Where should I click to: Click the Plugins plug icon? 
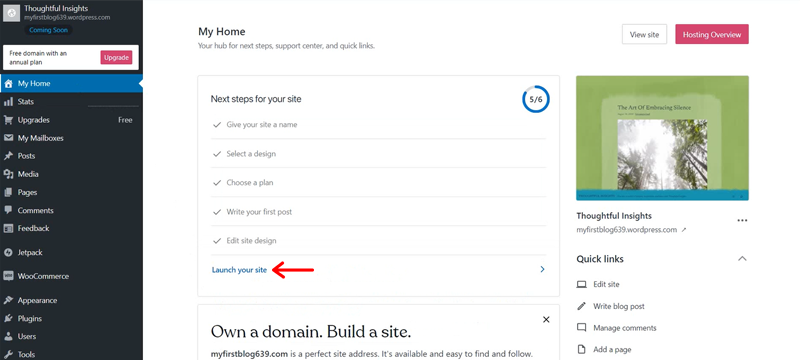[x=8, y=318]
